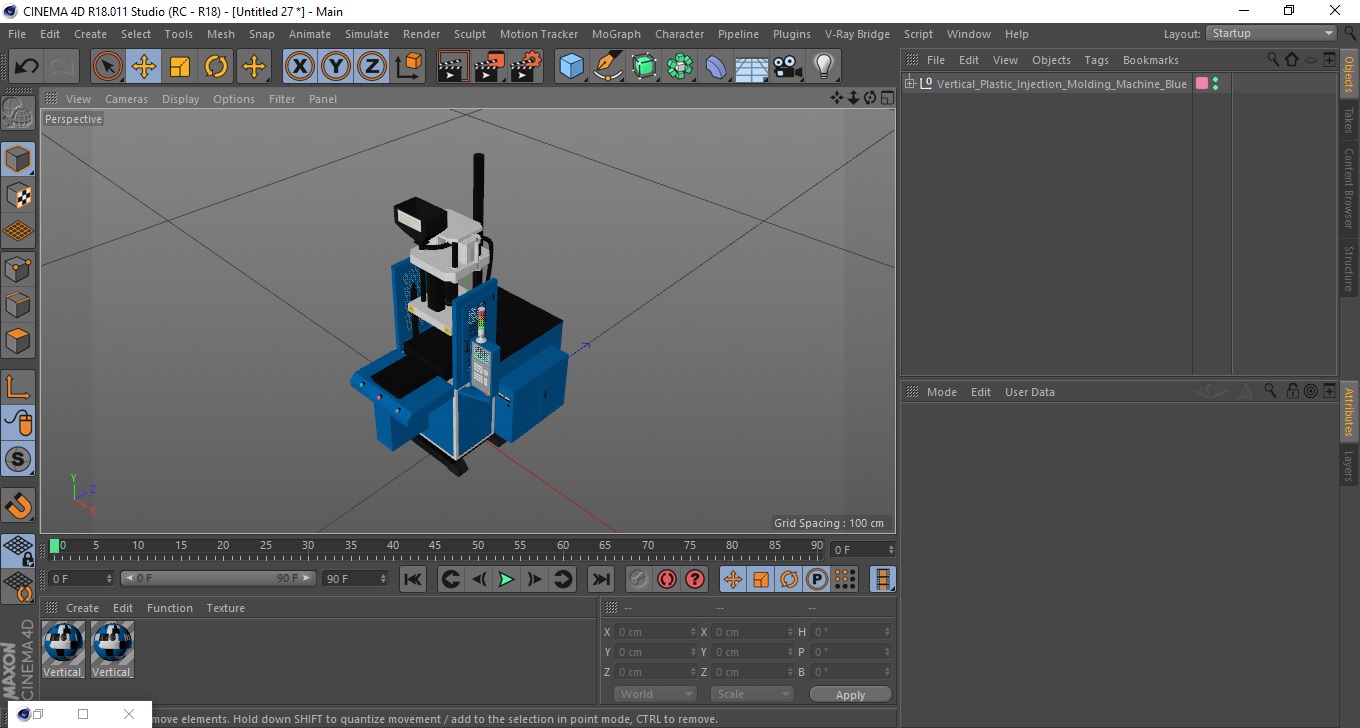The width and height of the screenshot is (1360, 728).
Task: Render to Picture Viewer
Action: [x=490, y=67]
